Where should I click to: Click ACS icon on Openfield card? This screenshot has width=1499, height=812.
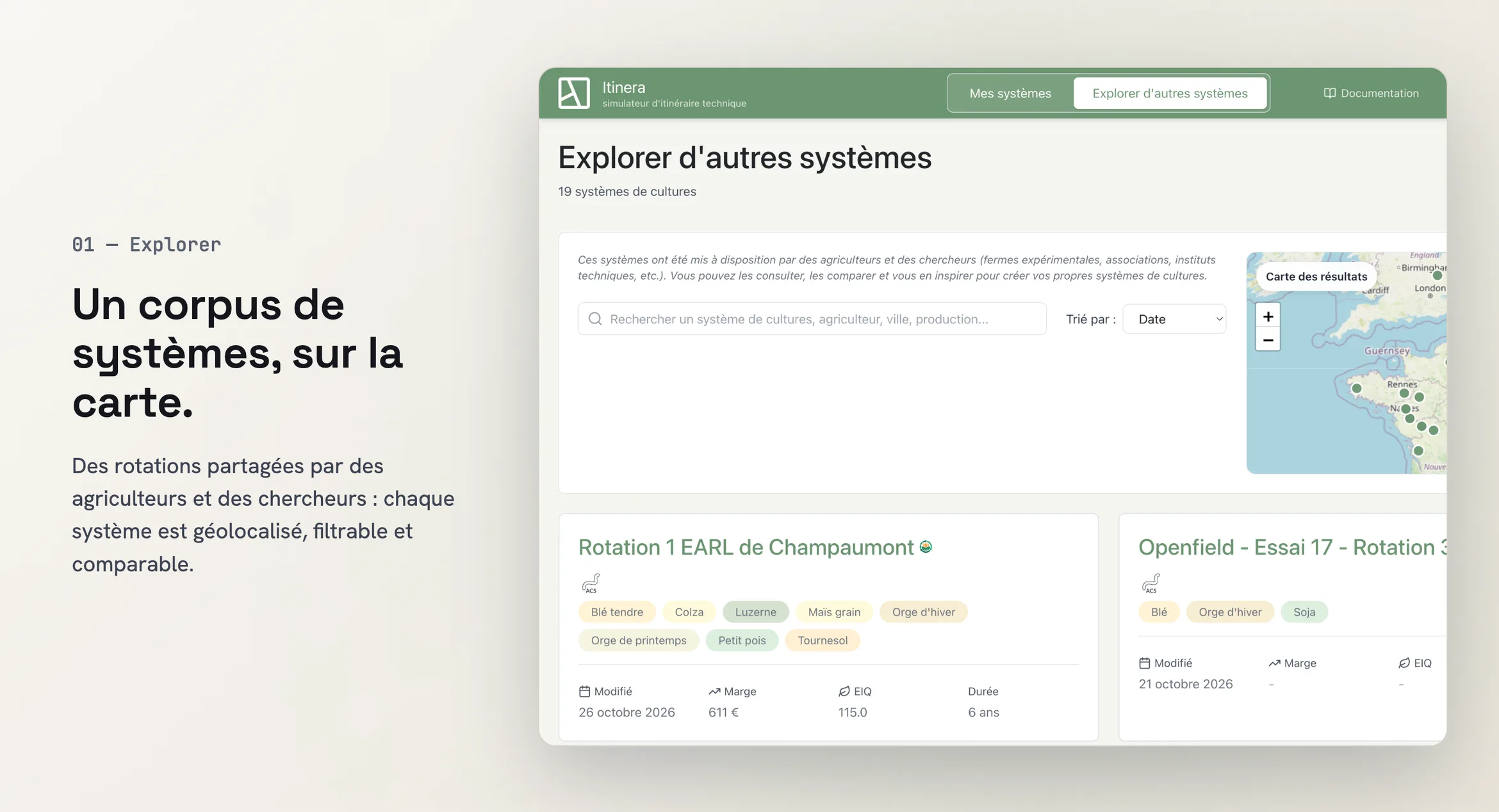pos(1151,583)
